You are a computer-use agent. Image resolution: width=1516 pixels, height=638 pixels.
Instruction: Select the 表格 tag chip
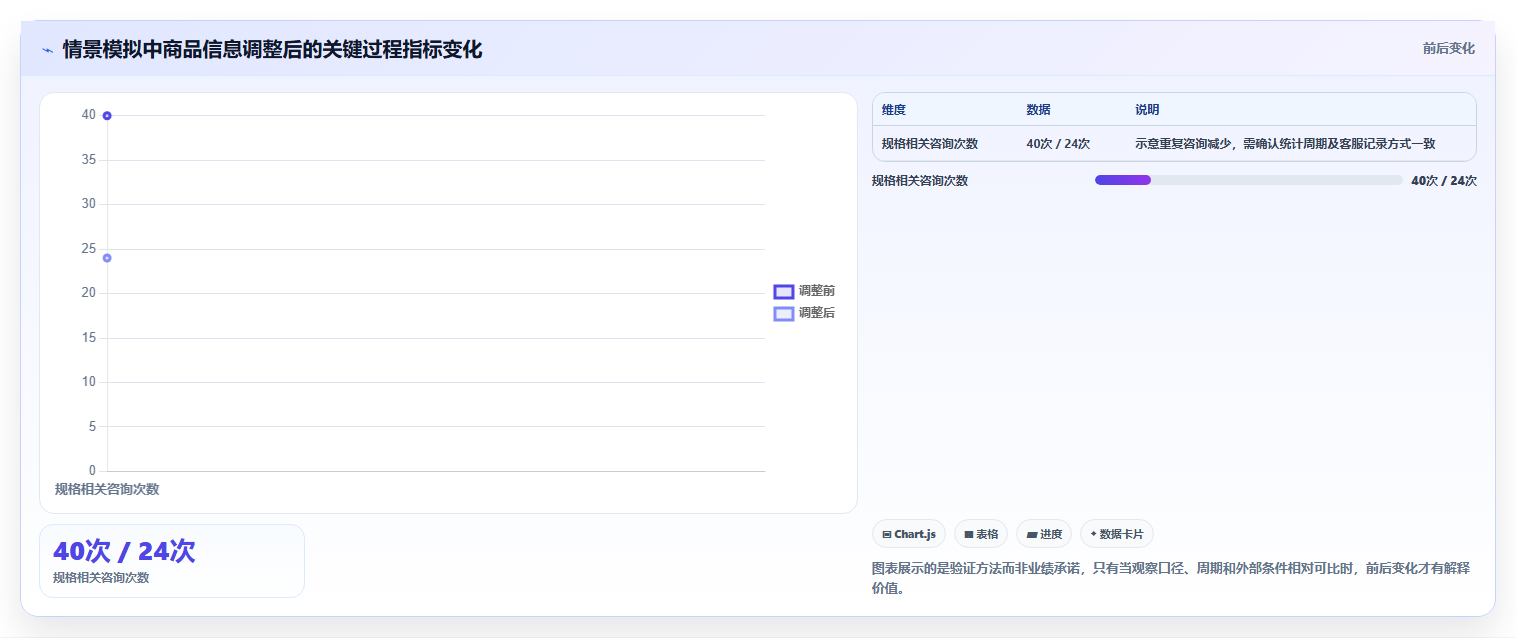pyautogui.click(x=981, y=534)
